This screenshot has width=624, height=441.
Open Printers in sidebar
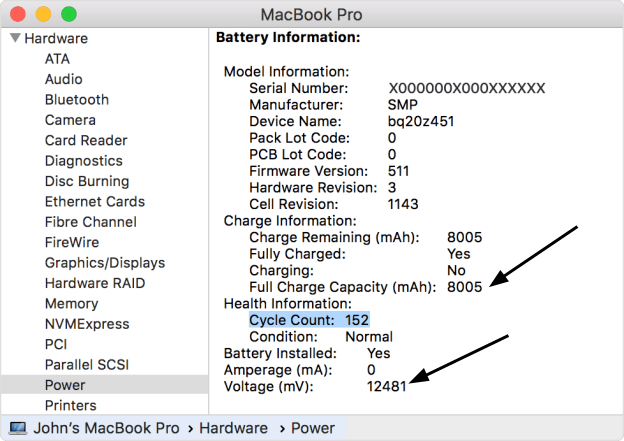71,405
